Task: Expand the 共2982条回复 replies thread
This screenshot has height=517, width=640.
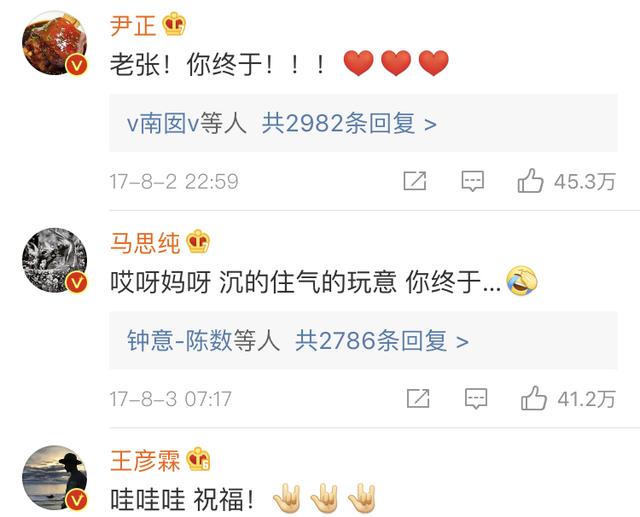Action: coord(349,123)
